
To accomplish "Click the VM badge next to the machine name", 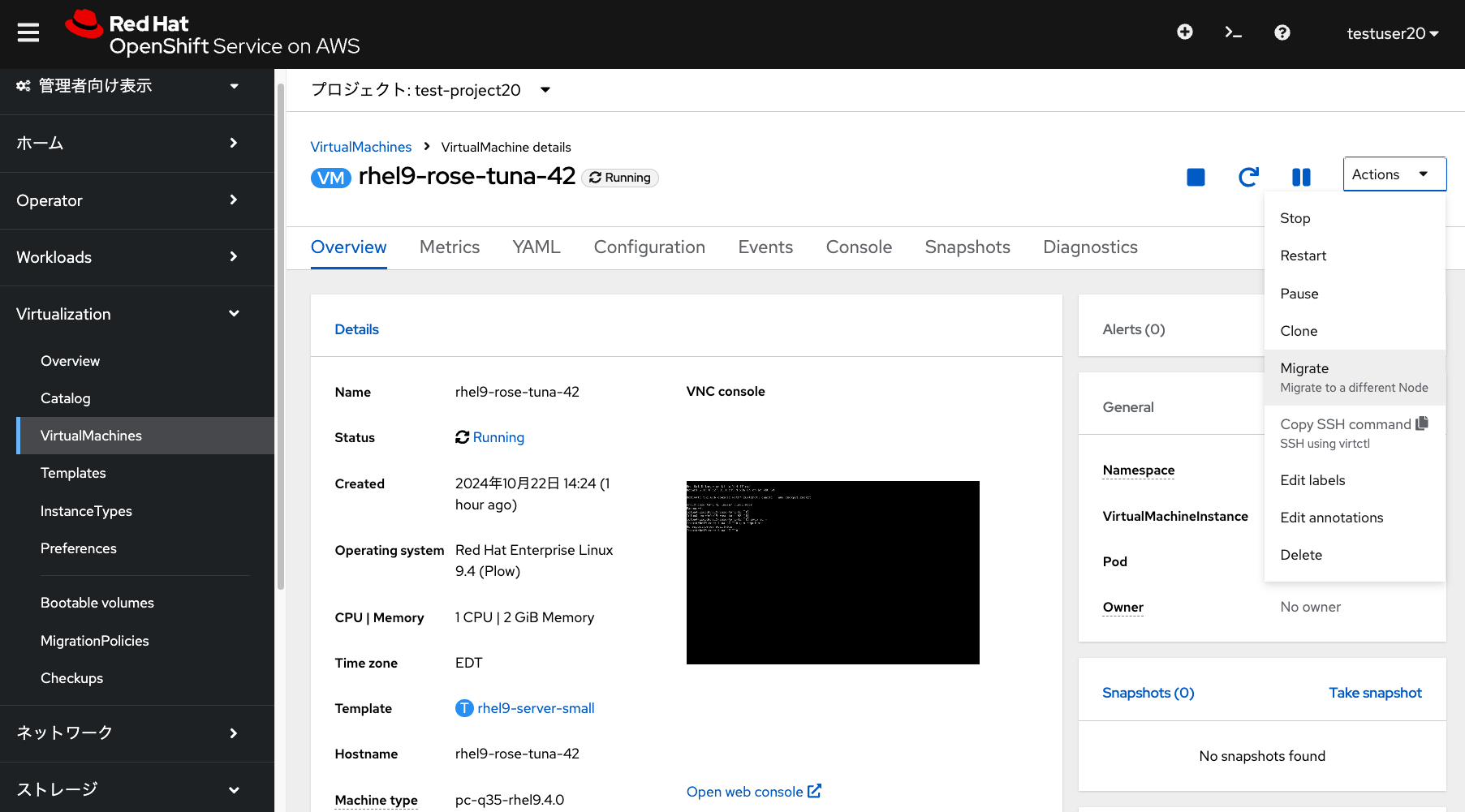I will [331, 178].
